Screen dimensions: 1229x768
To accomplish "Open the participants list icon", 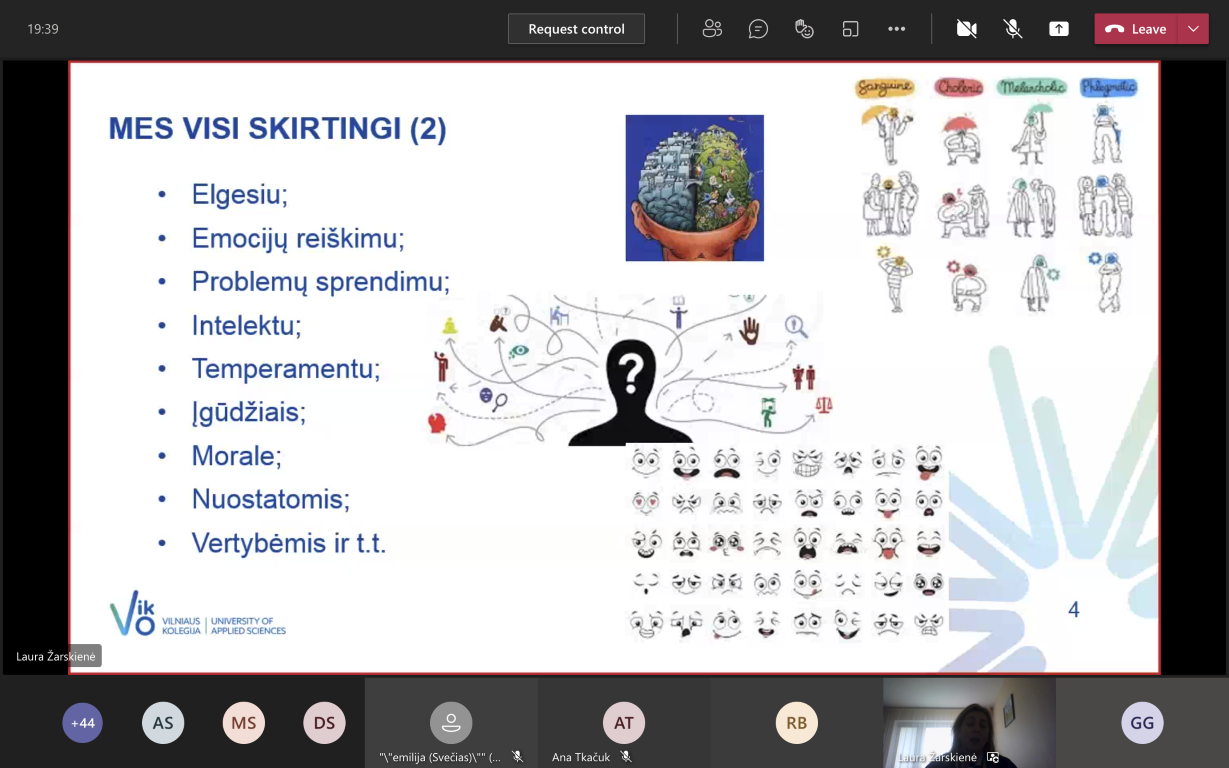I will 712,29.
